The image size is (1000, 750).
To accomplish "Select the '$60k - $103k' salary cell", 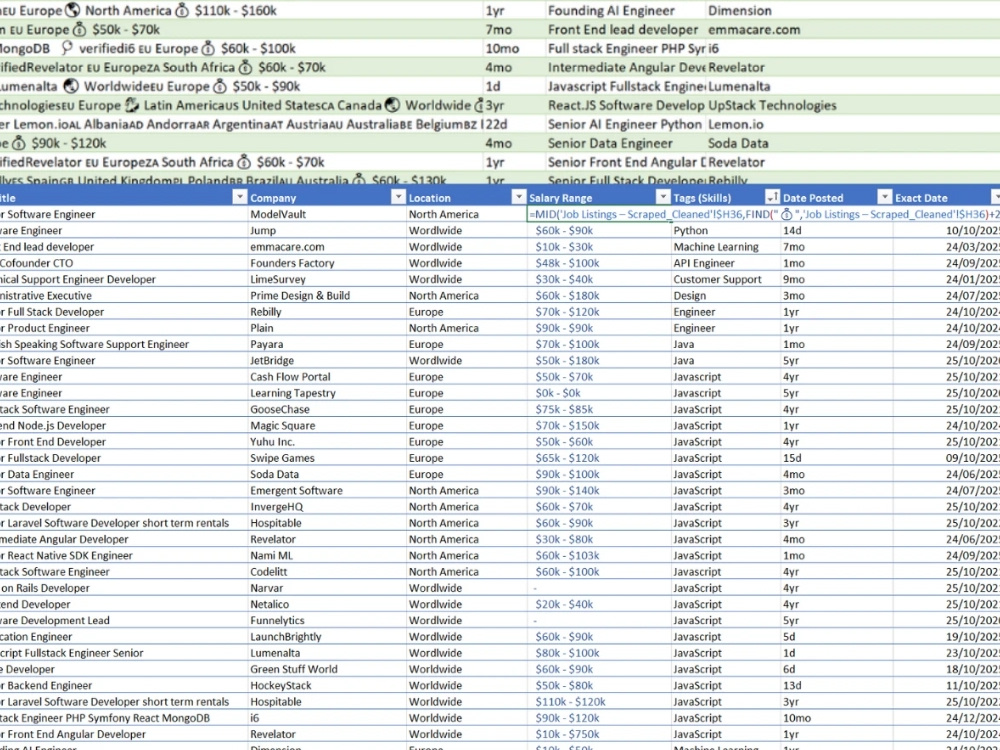I will pyautogui.click(x=599, y=555).
